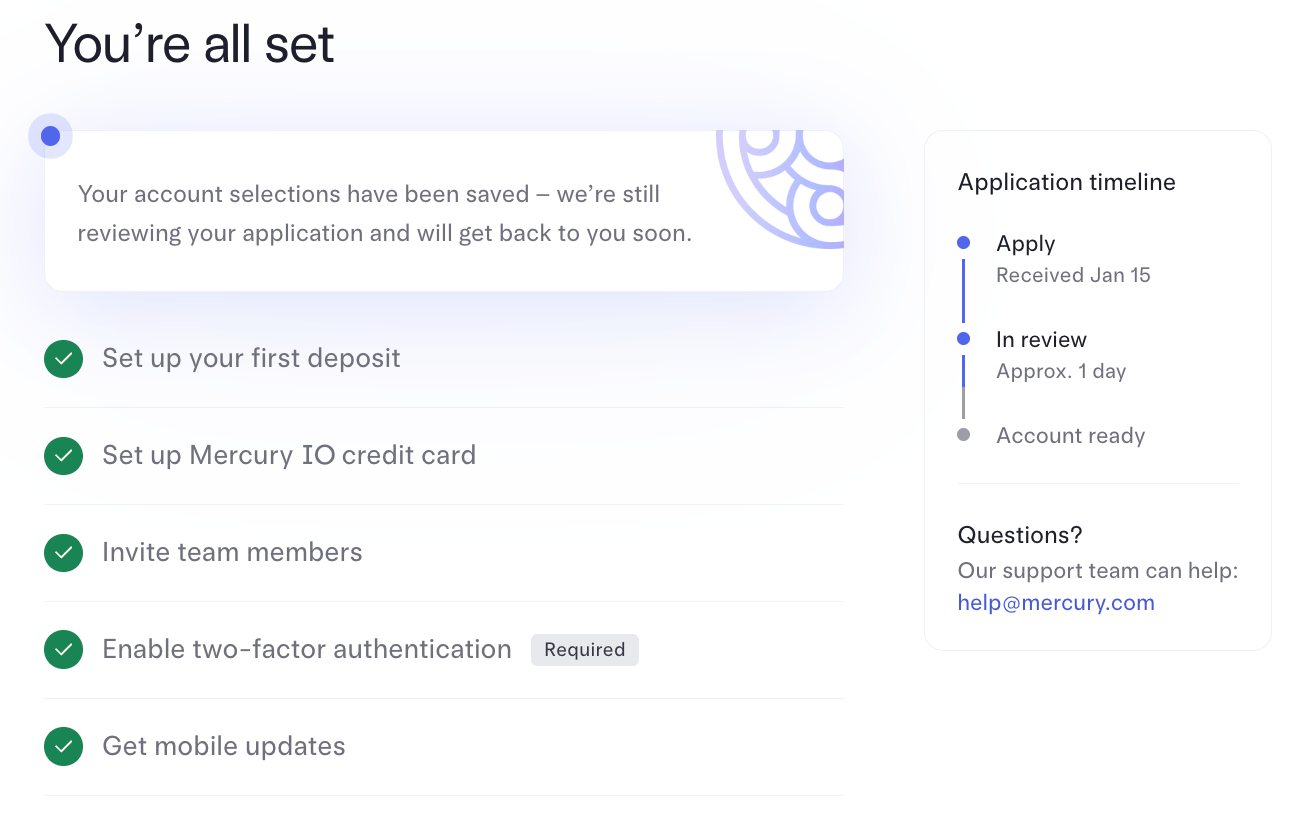Click the account selections saved message
The width and height of the screenshot is (1310, 822).
point(384,213)
